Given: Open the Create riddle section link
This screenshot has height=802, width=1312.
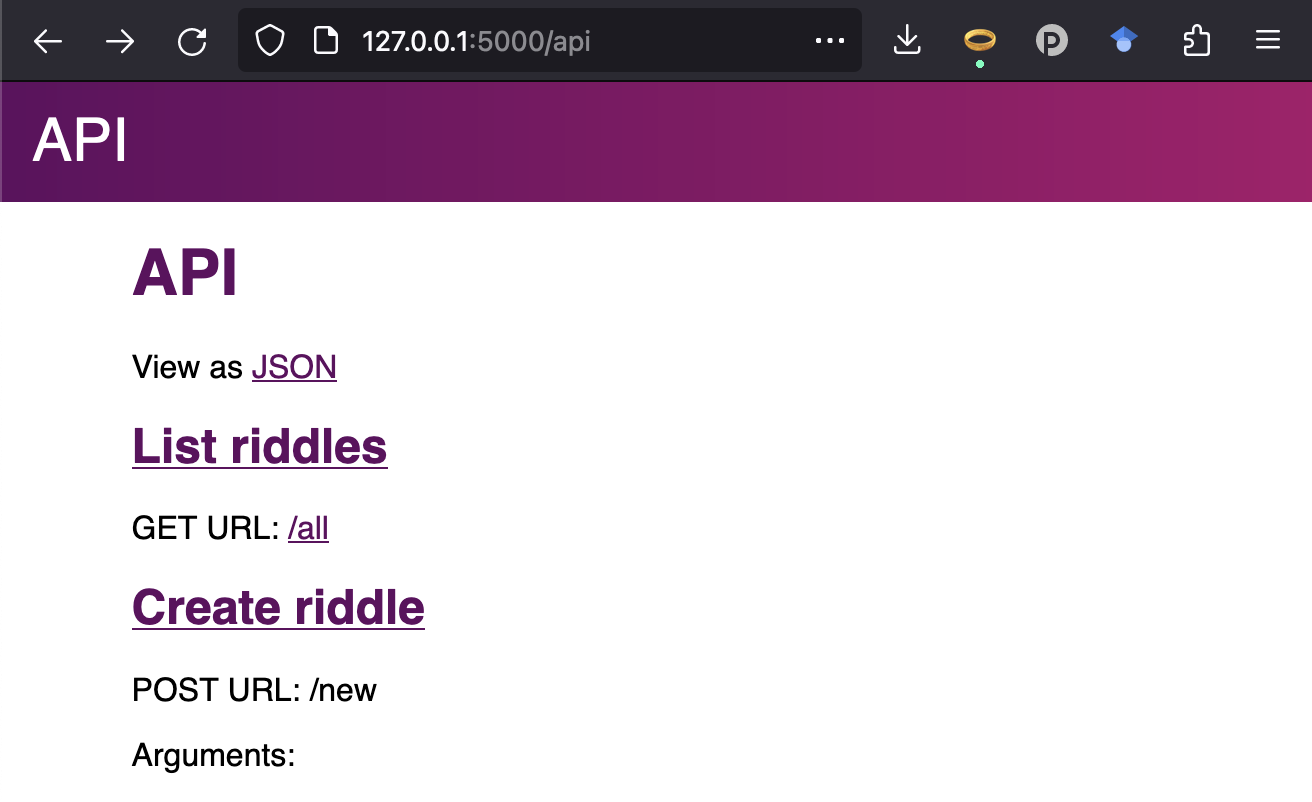Looking at the screenshot, I should pos(278,607).
